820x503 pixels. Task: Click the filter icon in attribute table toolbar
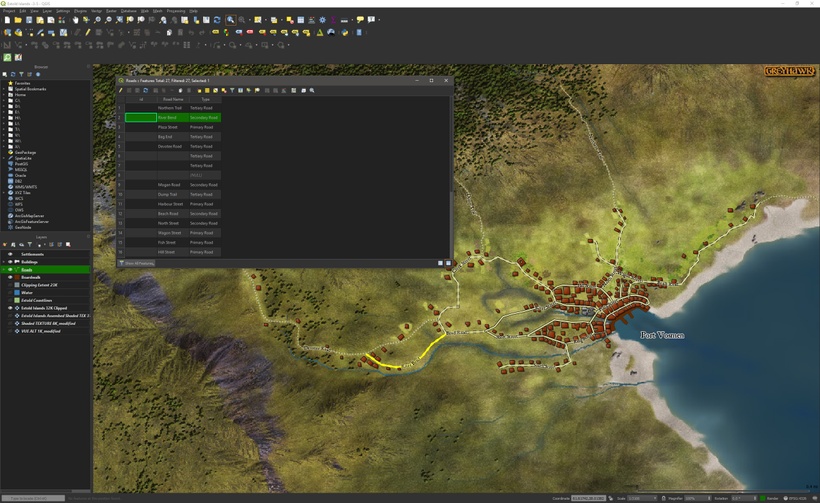click(x=232, y=90)
